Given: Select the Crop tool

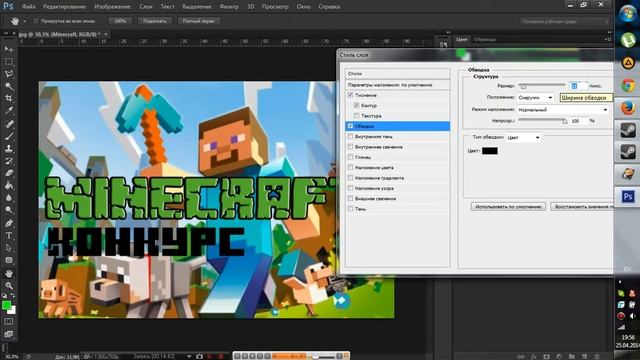Looking at the screenshot, I should click(x=9, y=98).
